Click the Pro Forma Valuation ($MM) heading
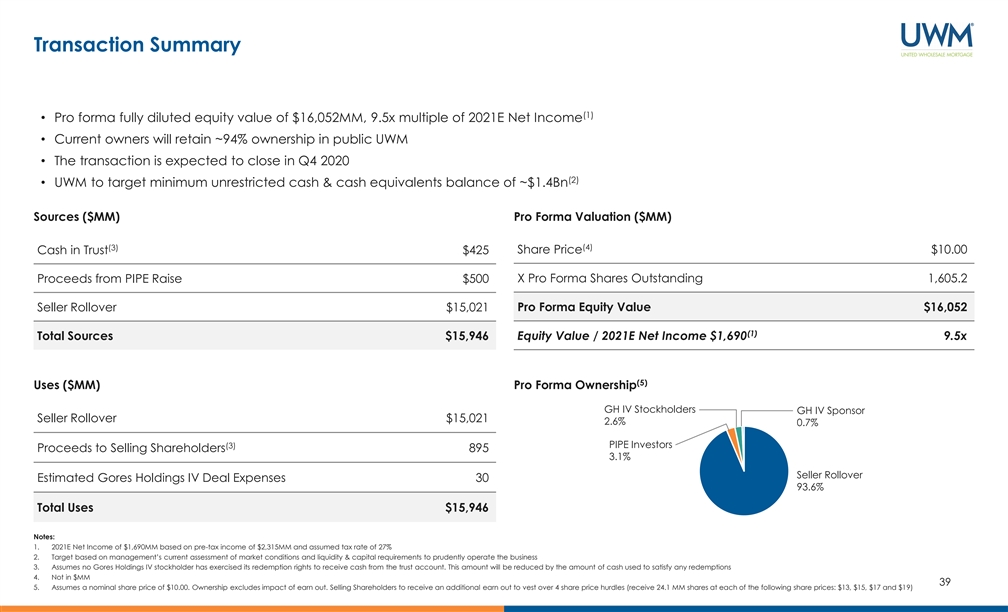 (592, 217)
